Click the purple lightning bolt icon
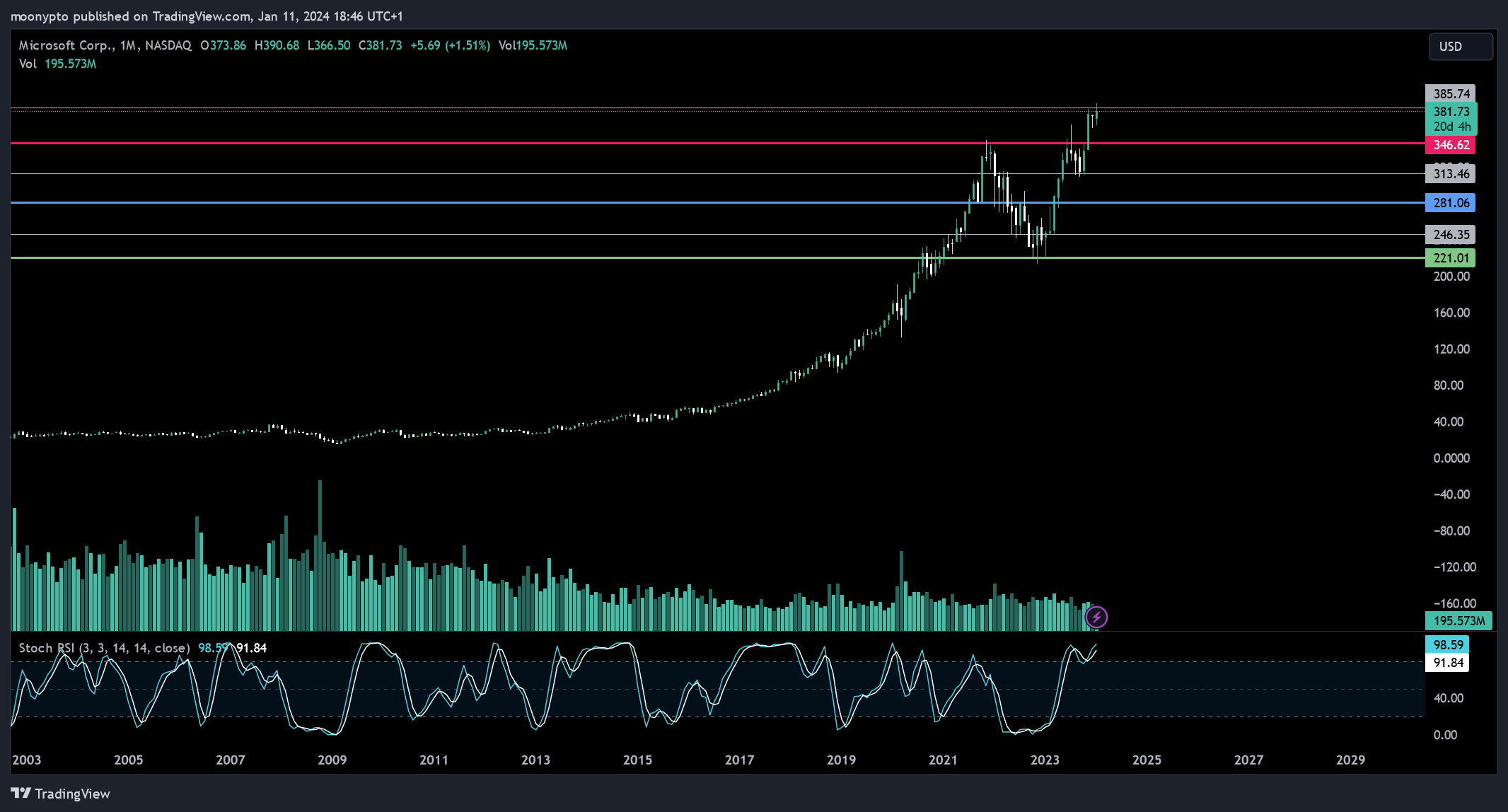Image resolution: width=1508 pixels, height=812 pixels. (1096, 617)
